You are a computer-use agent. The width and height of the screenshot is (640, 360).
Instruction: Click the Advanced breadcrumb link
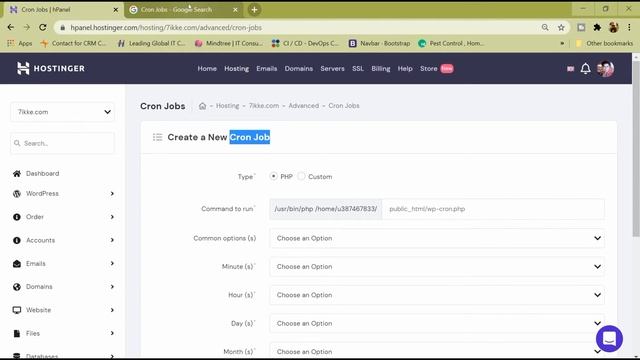point(304,106)
